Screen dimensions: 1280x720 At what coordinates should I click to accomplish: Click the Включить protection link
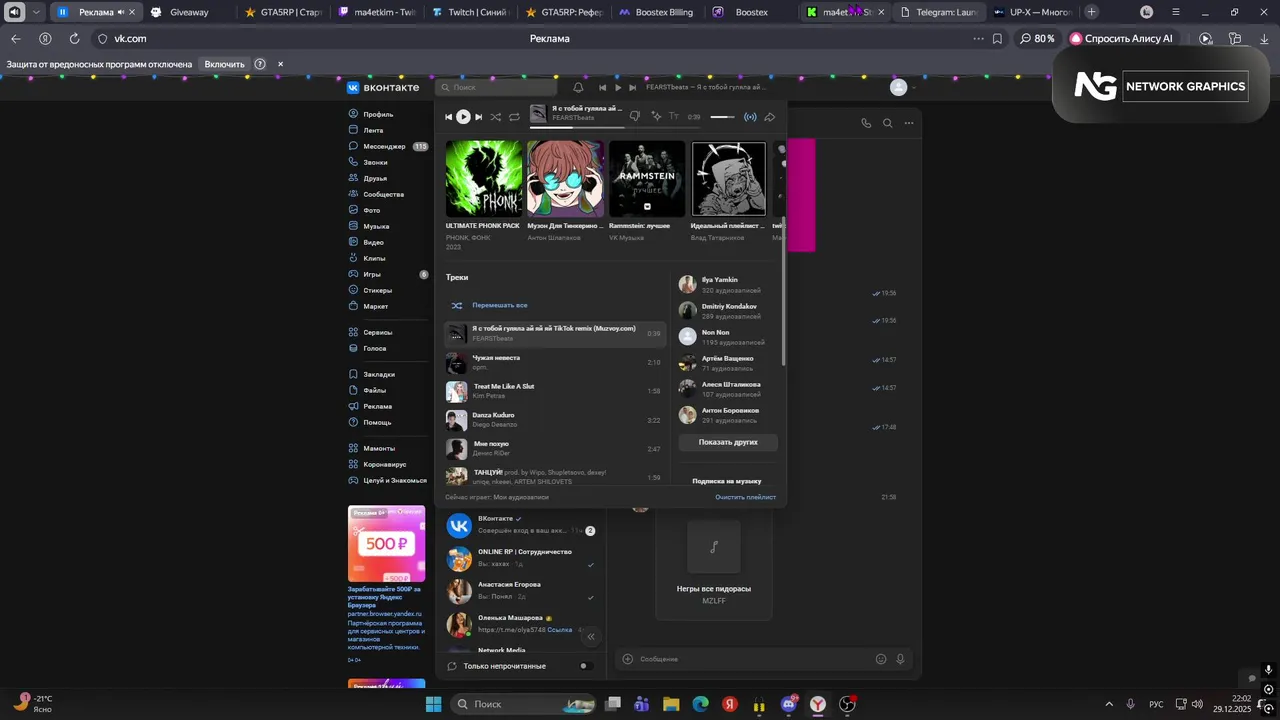224,64
